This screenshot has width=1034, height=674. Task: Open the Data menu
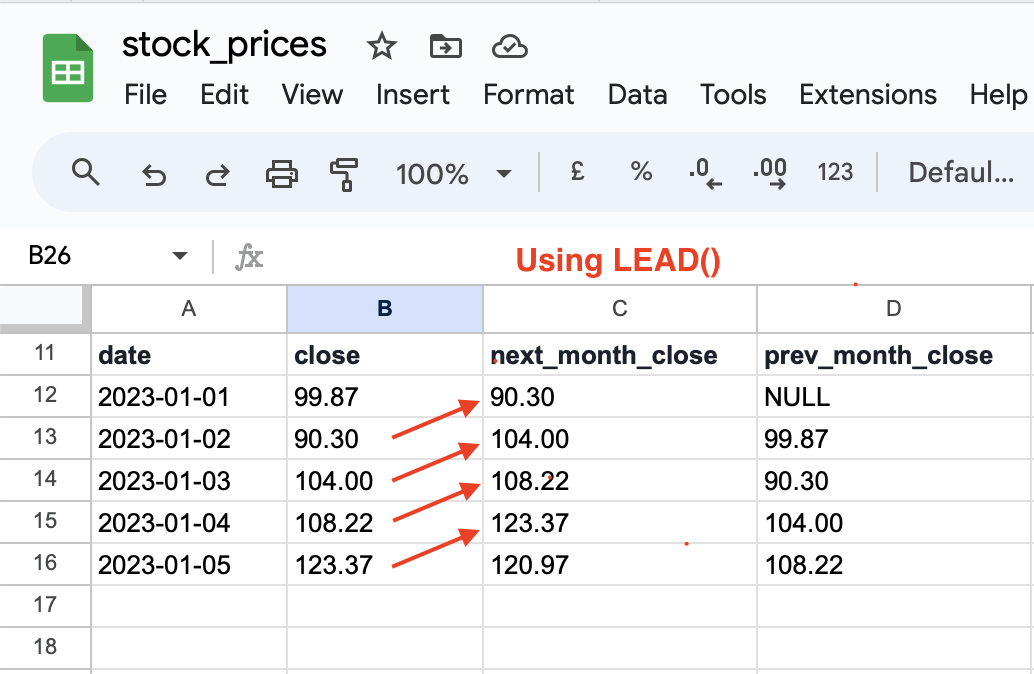point(637,95)
